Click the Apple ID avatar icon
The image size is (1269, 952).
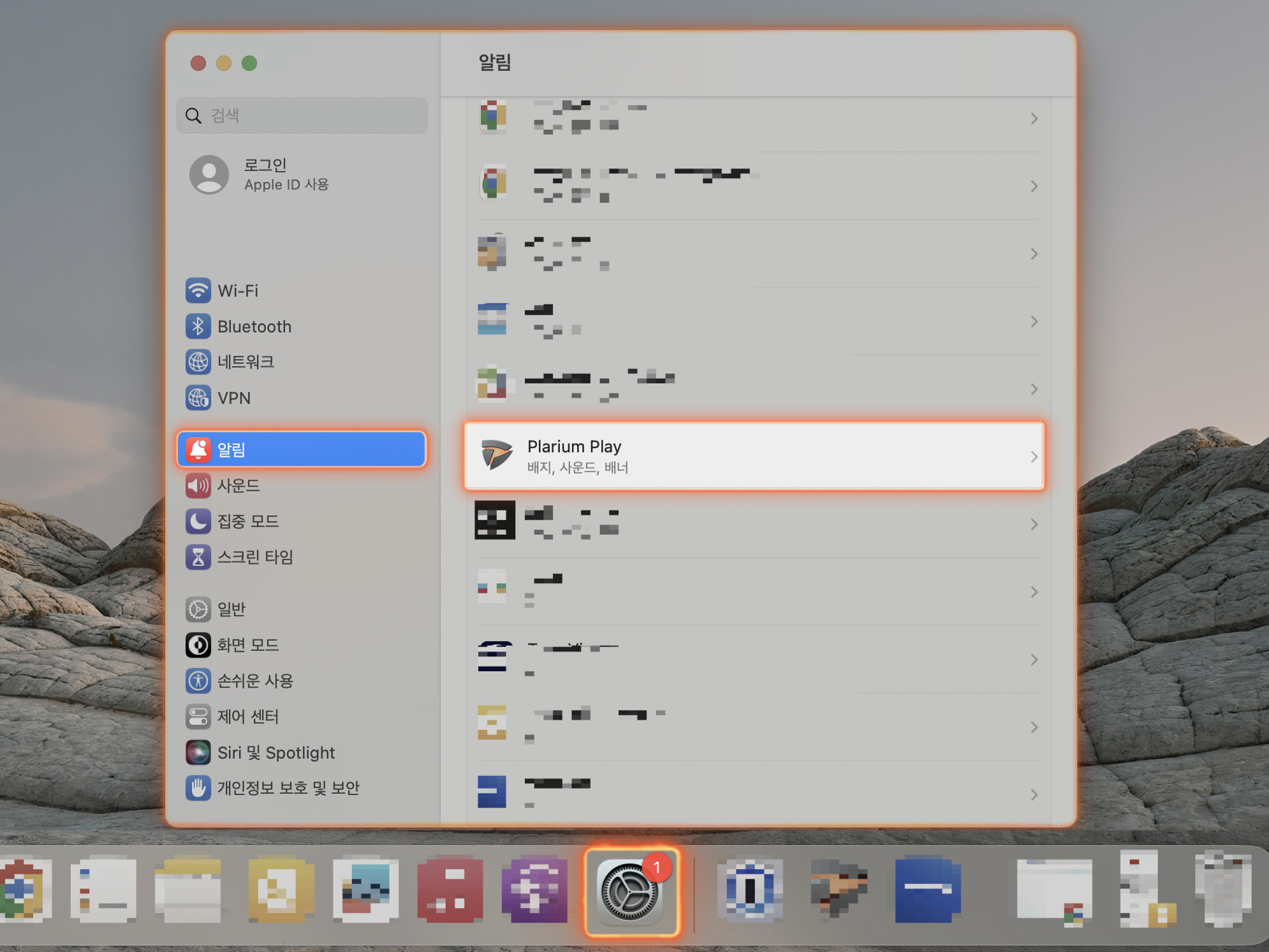tap(209, 174)
